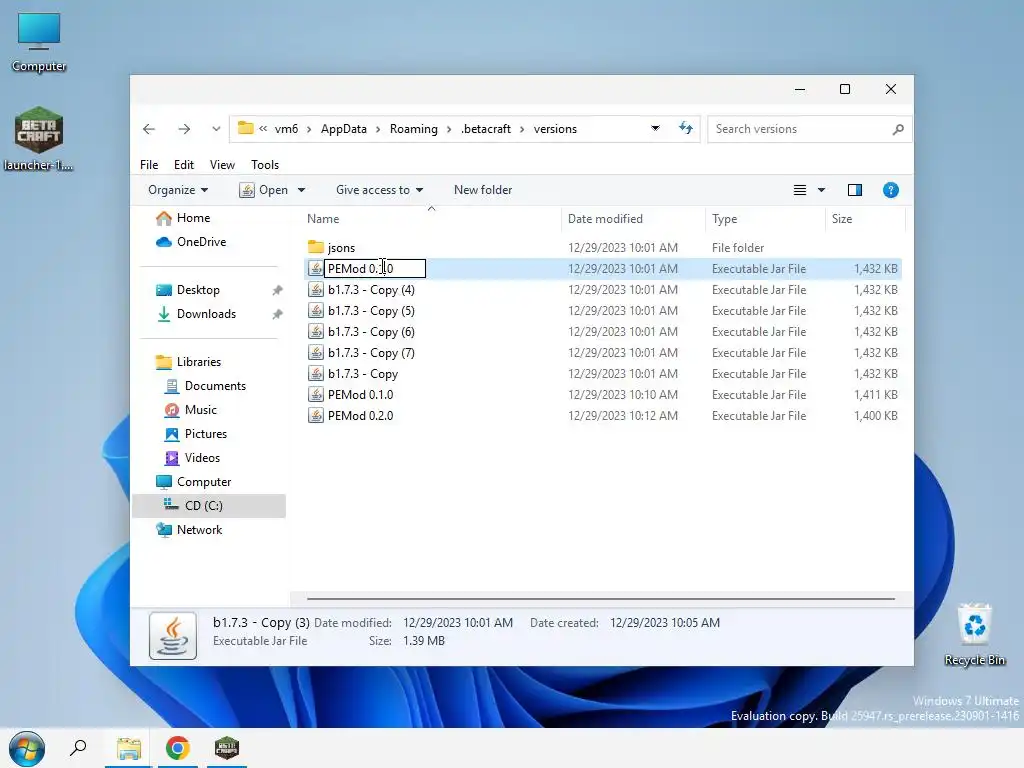Select the PEMod 0.1.0 jar icon
Image resolution: width=1024 pixels, height=768 pixels.
pos(316,395)
